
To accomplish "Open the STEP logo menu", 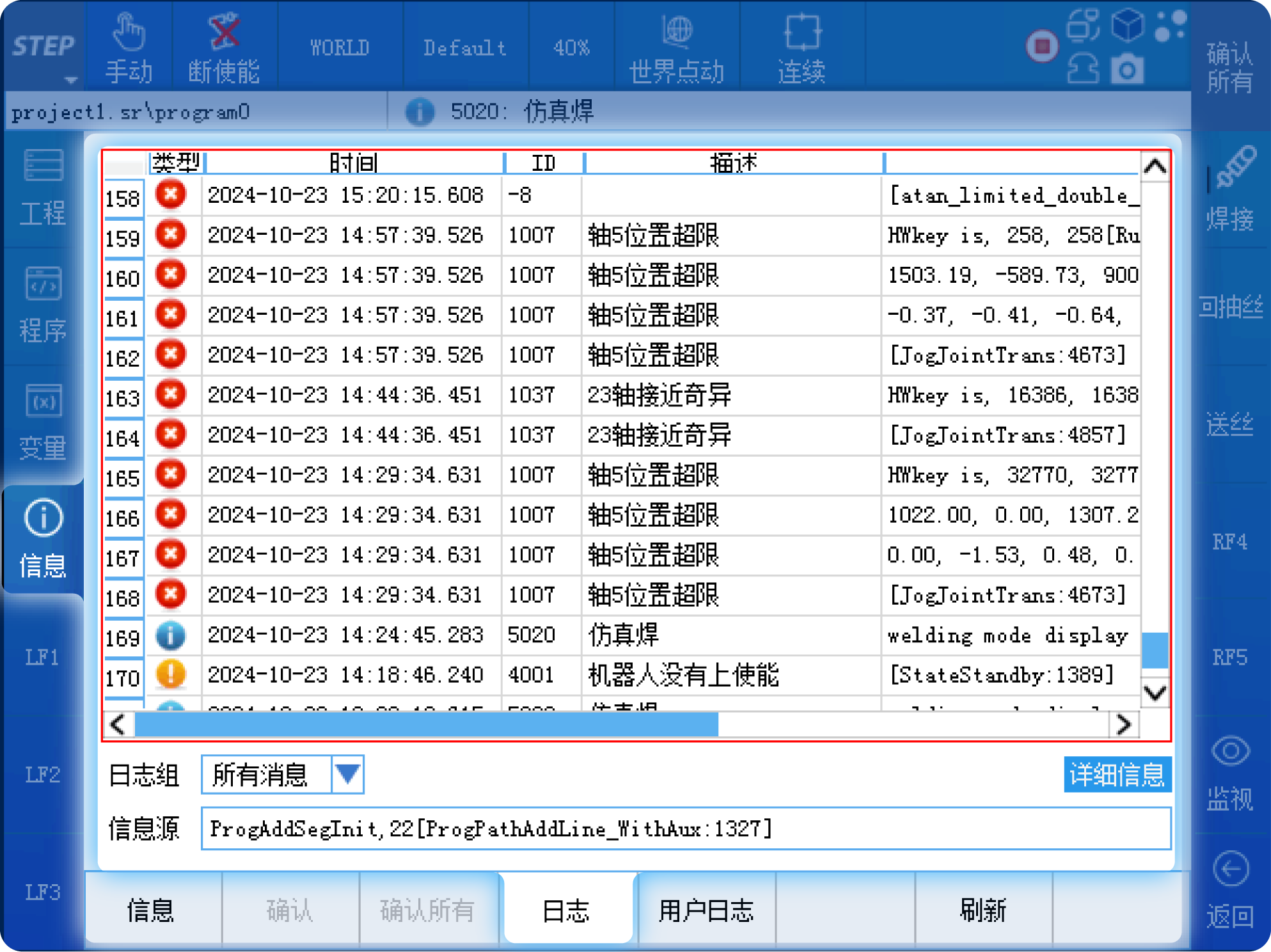I will coord(43,47).
